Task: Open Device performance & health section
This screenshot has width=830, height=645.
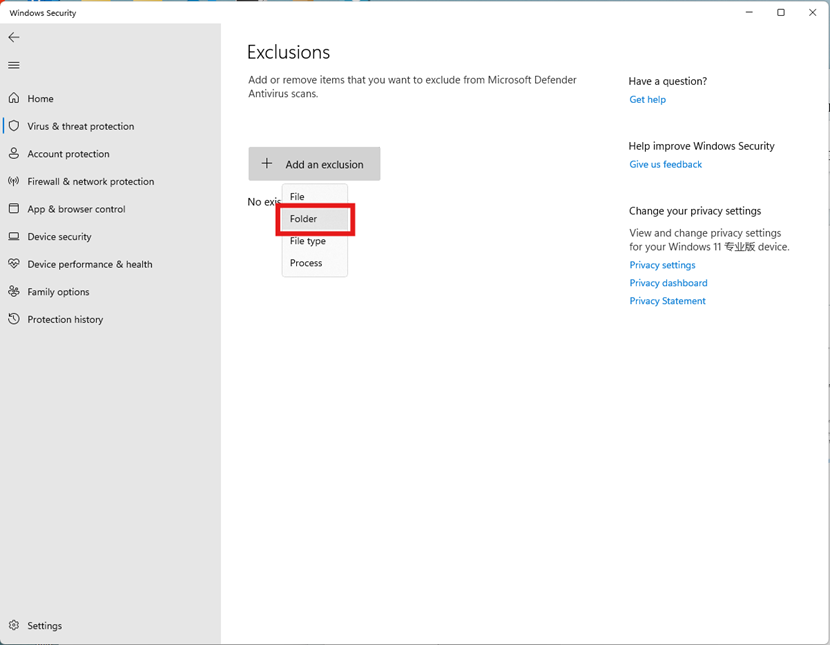Action: (110, 264)
